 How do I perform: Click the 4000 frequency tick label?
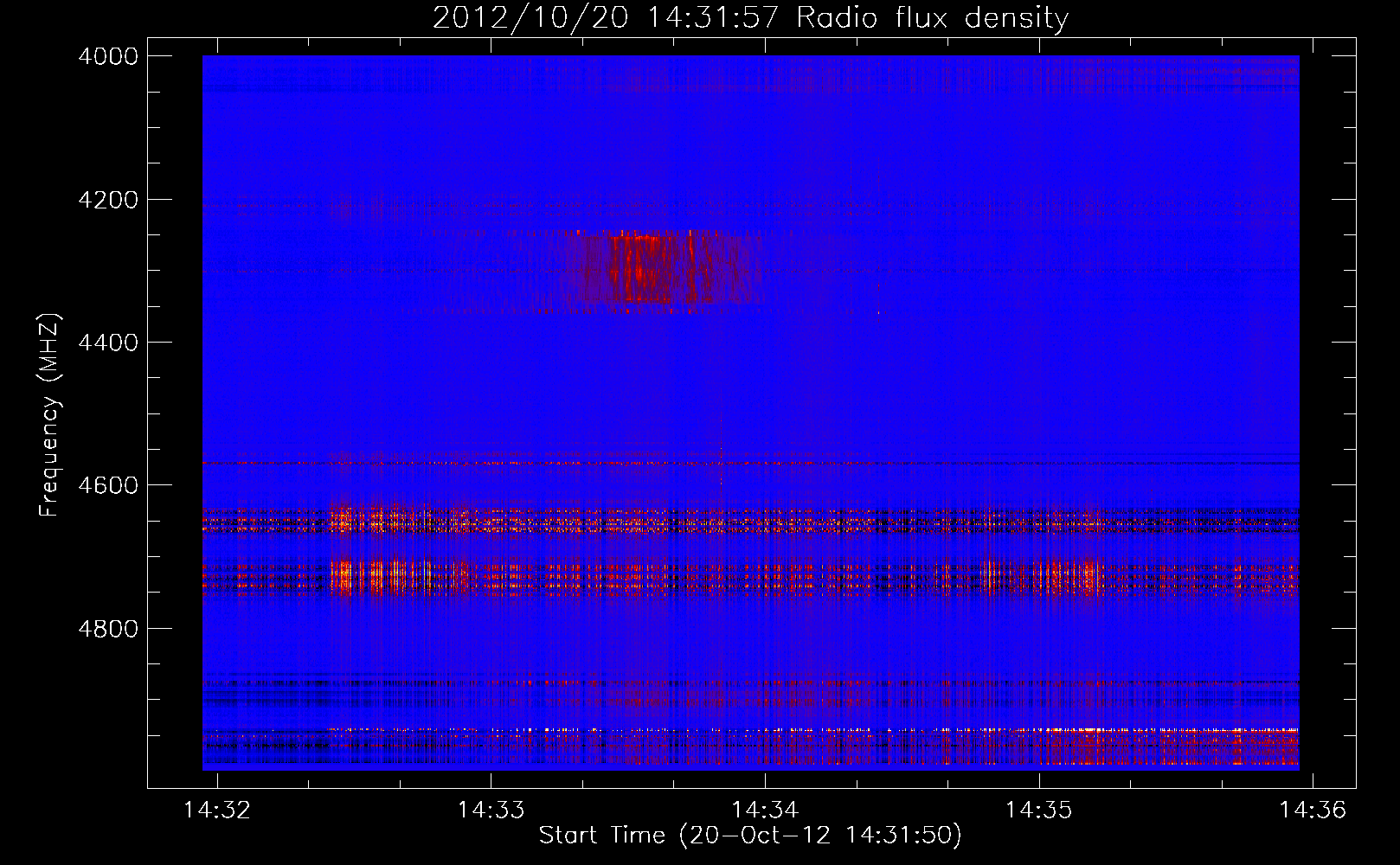point(108,56)
